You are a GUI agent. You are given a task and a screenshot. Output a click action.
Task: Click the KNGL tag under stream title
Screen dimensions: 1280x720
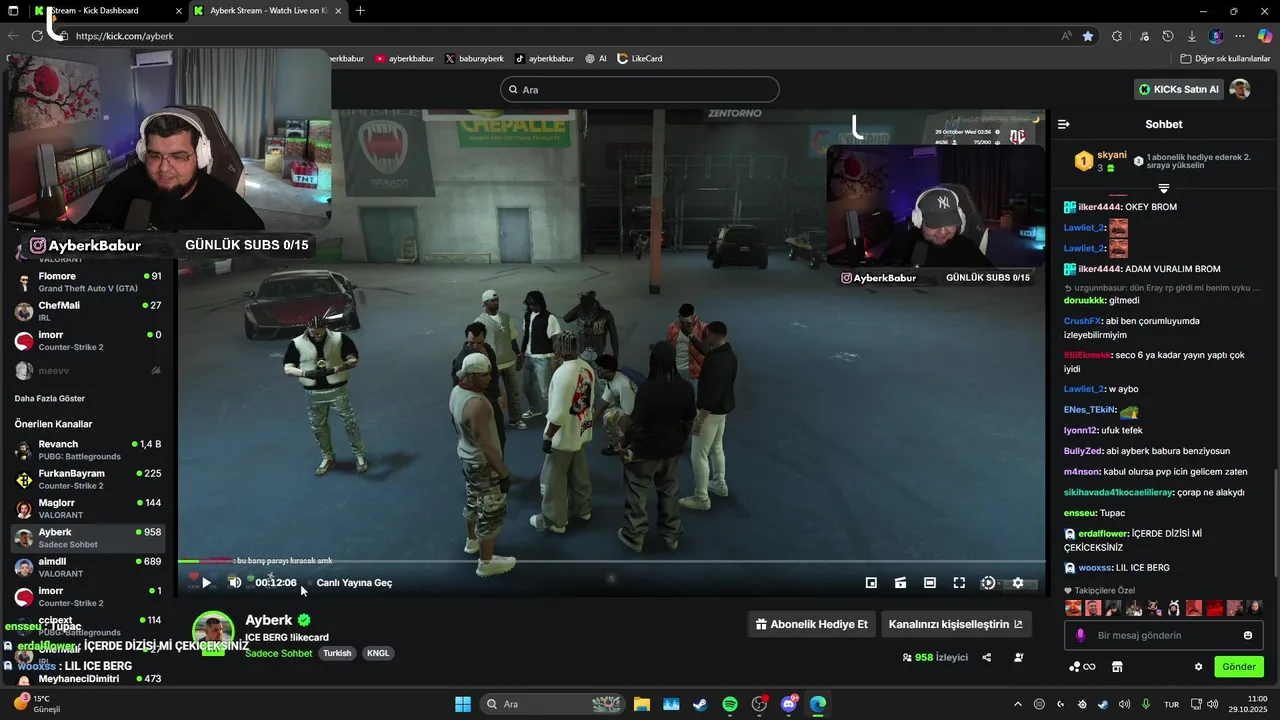[378, 653]
